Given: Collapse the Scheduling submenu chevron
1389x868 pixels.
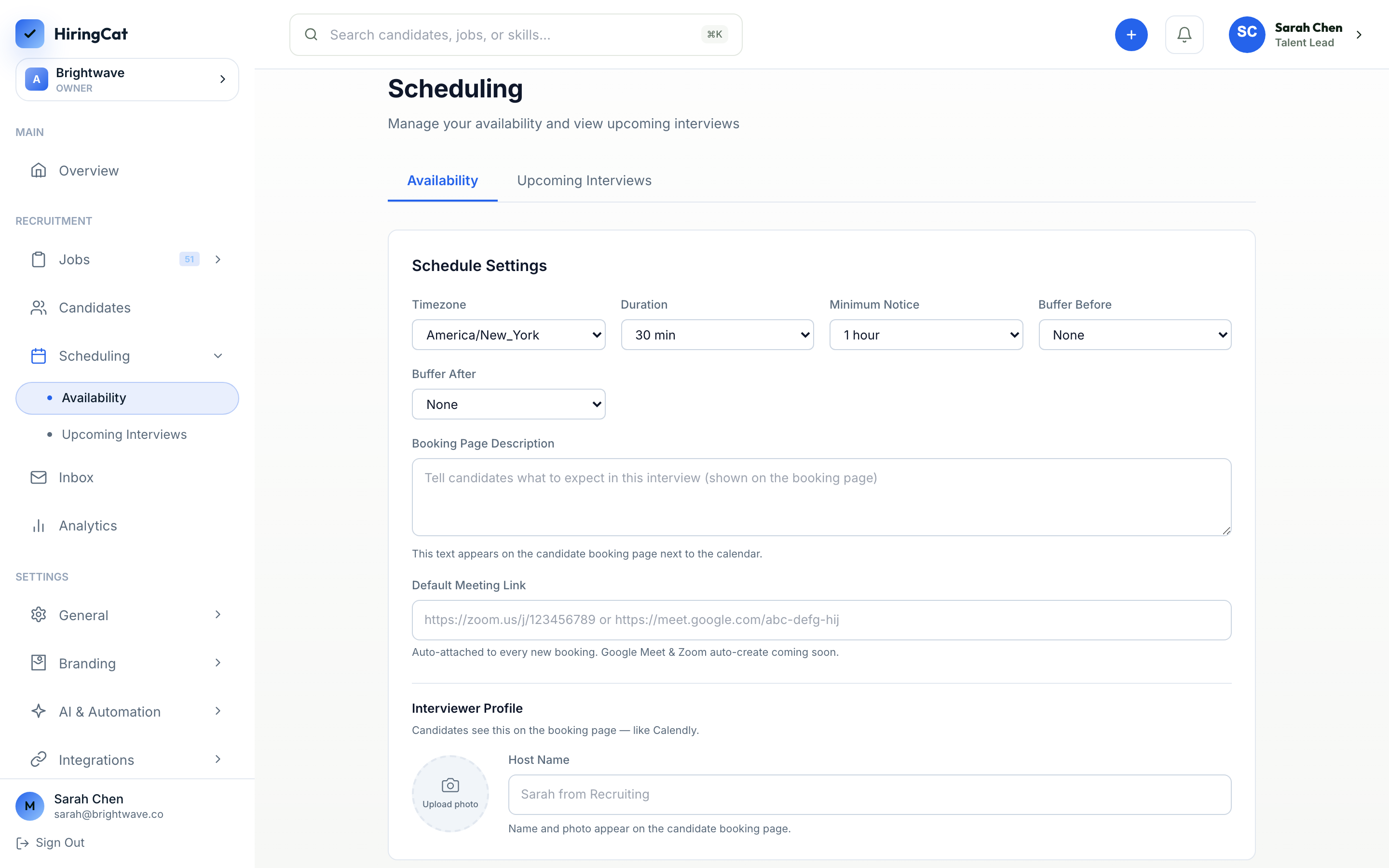Looking at the screenshot, I should pyautogui.click(x=218, y=356).
